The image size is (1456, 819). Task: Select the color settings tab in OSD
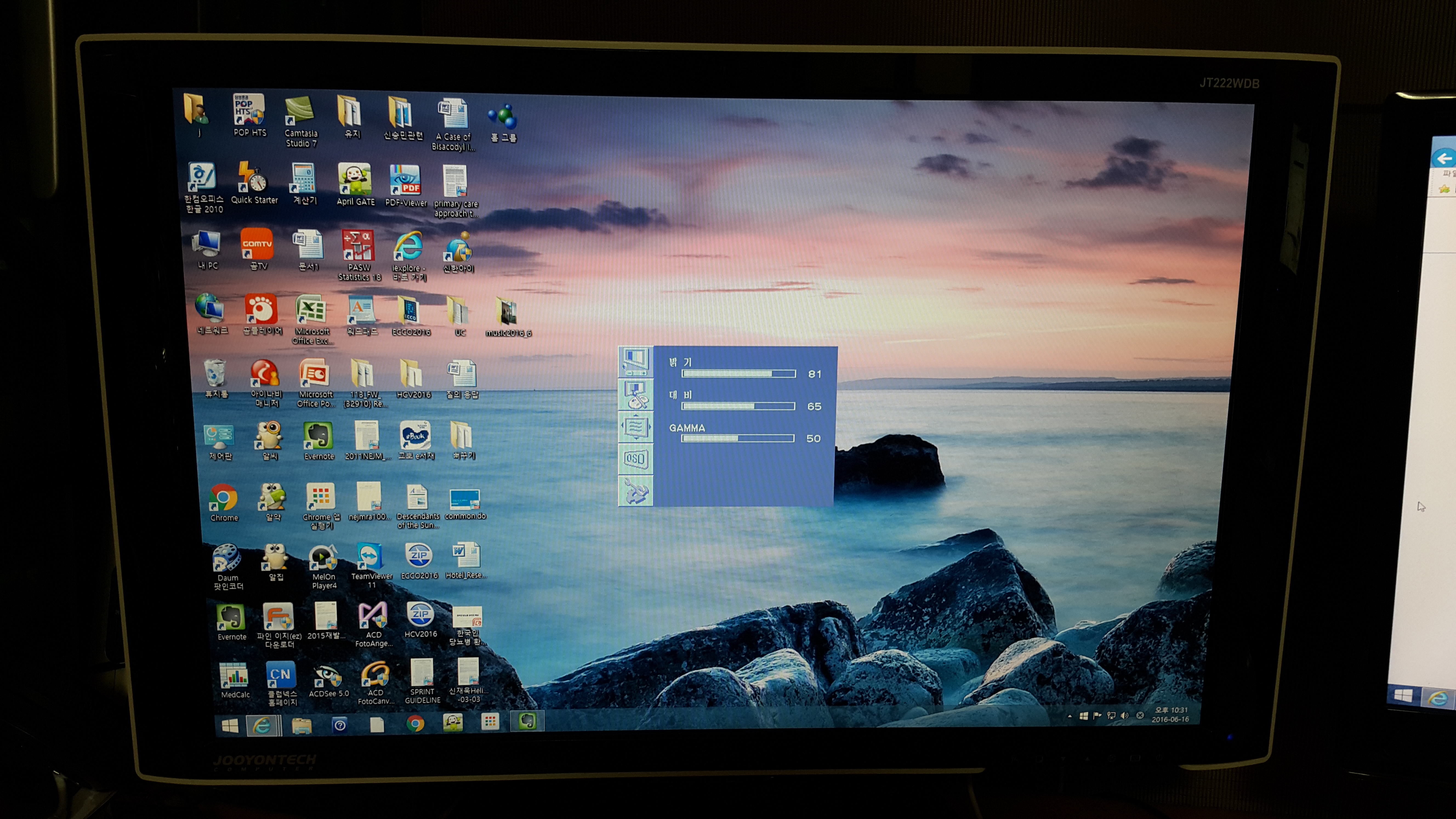click(x=636, y=394)
